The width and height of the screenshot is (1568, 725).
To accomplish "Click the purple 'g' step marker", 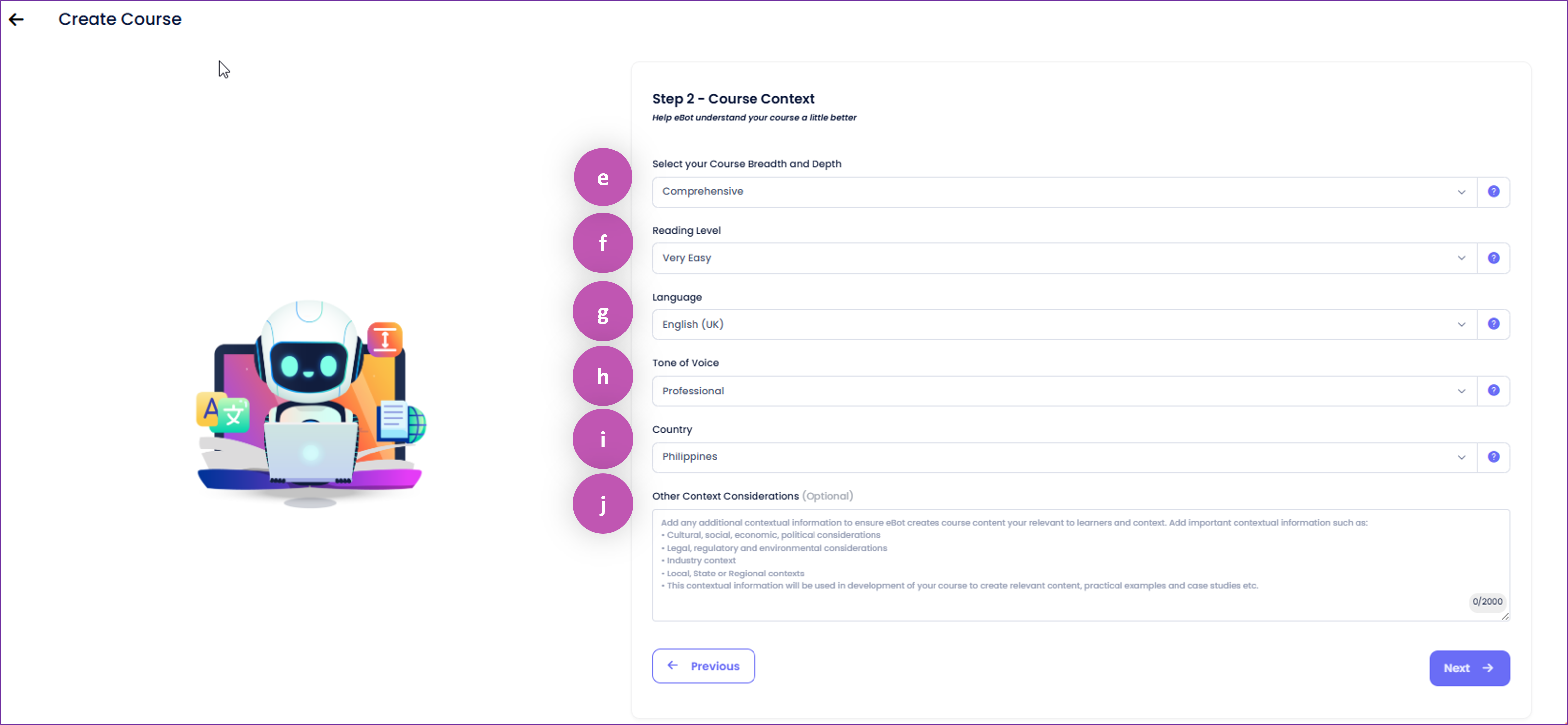I will click(603, 312).
